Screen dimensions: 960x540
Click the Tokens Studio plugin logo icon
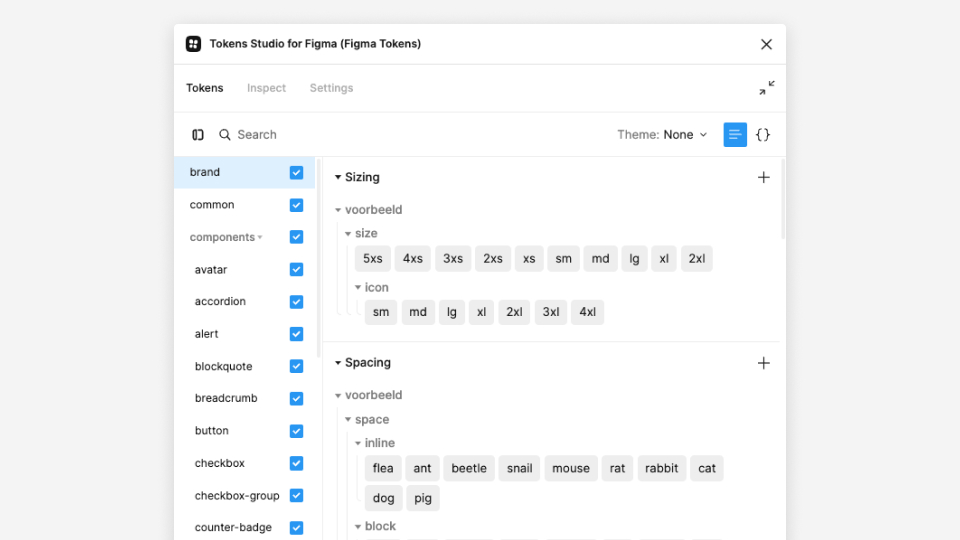pyautogui.click(x=193, y=43)
